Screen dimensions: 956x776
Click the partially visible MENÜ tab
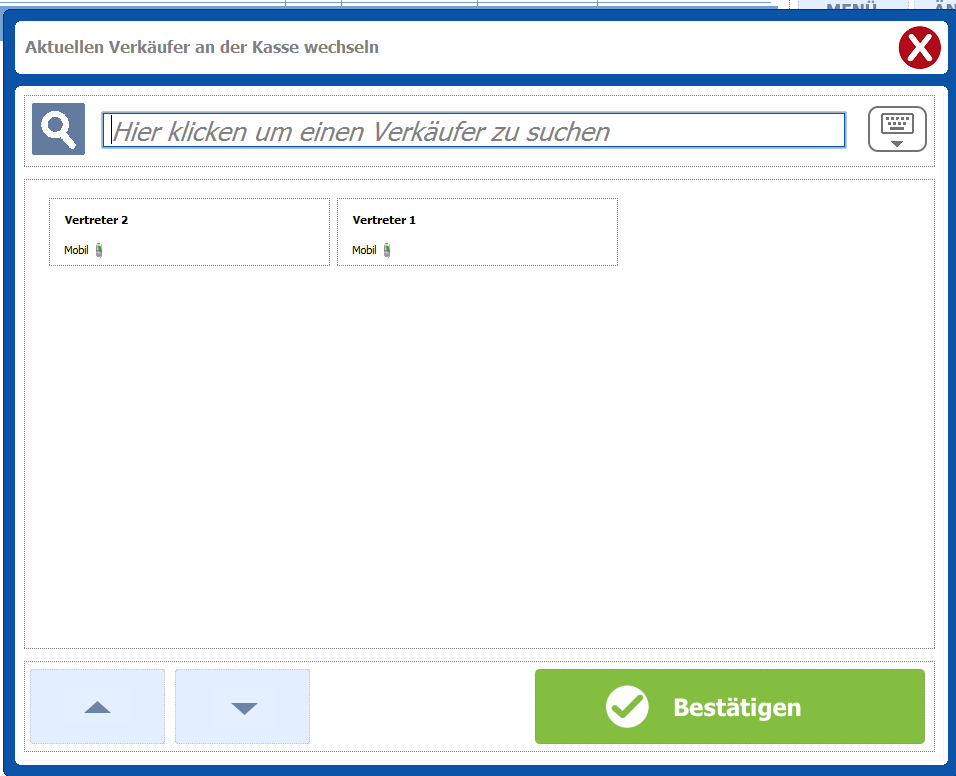[x=851, y=7]
